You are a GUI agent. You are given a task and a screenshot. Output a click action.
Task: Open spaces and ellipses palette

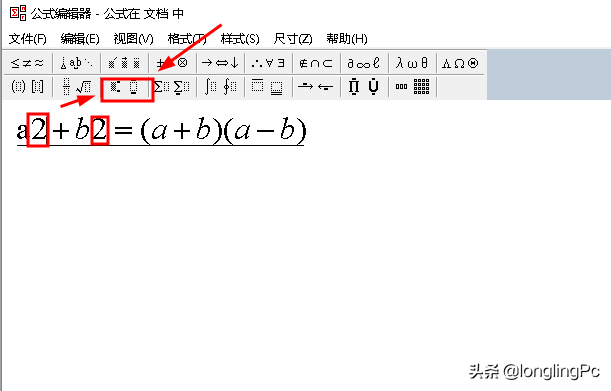76,63
